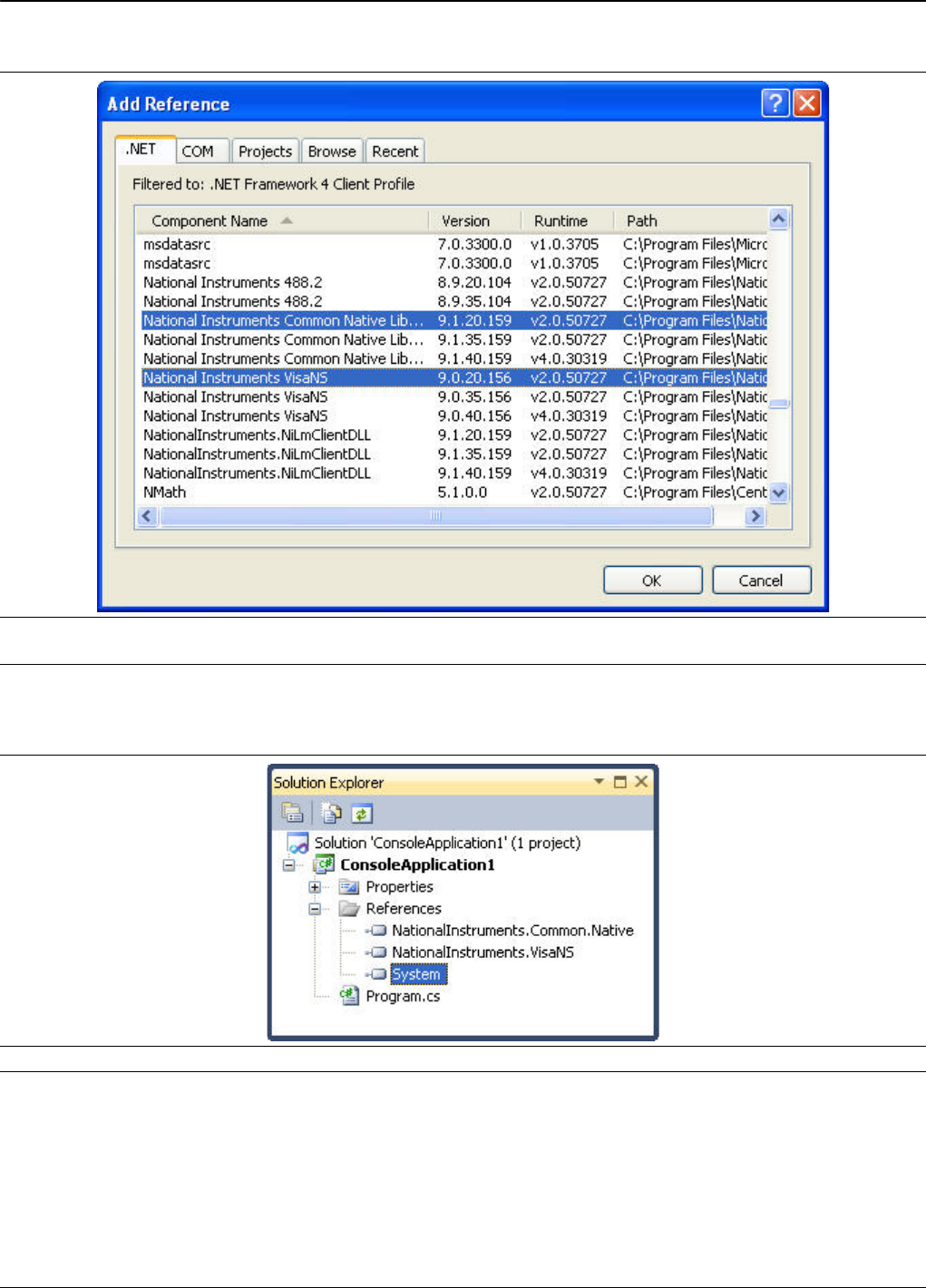Select NationalInstruments.Common.Native reference
Image resolution: width=926 pixels, height=1288 pixels.
(512, 931)
